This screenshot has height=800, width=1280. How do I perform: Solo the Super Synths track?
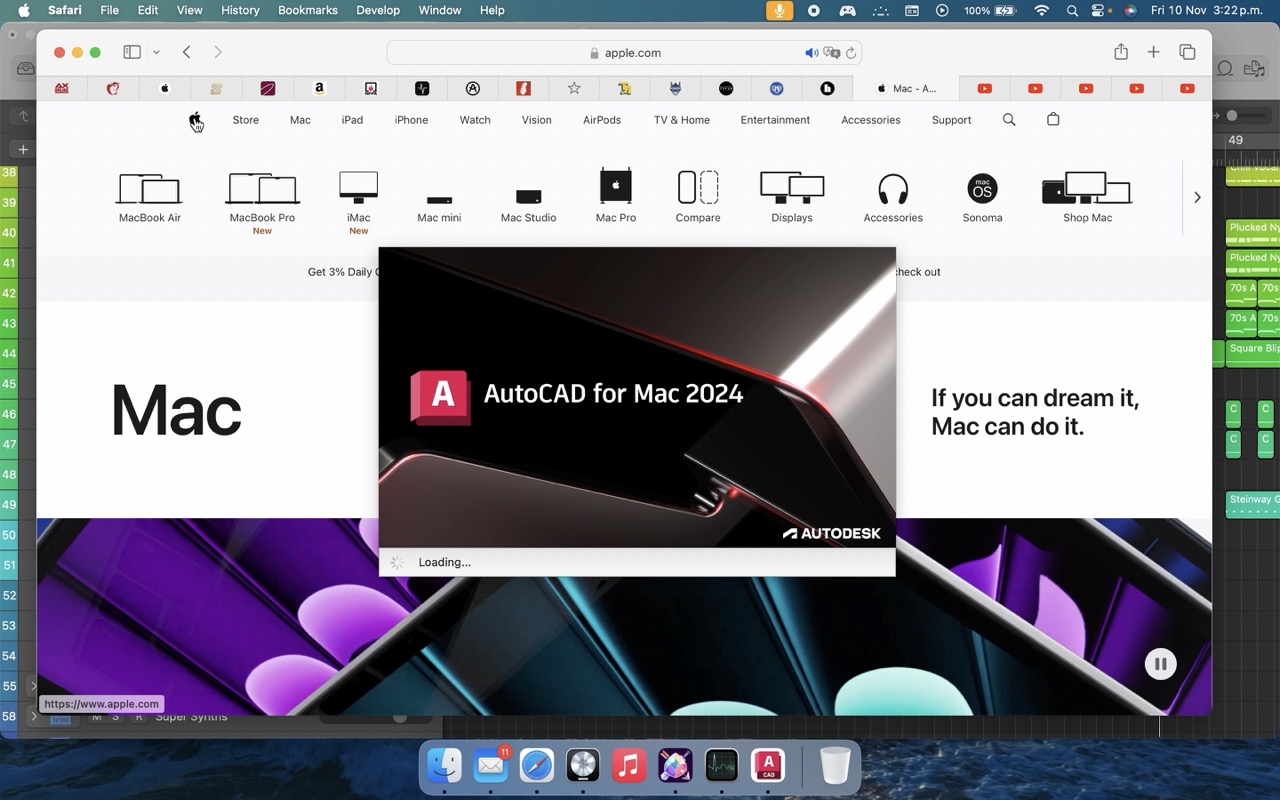118,717
